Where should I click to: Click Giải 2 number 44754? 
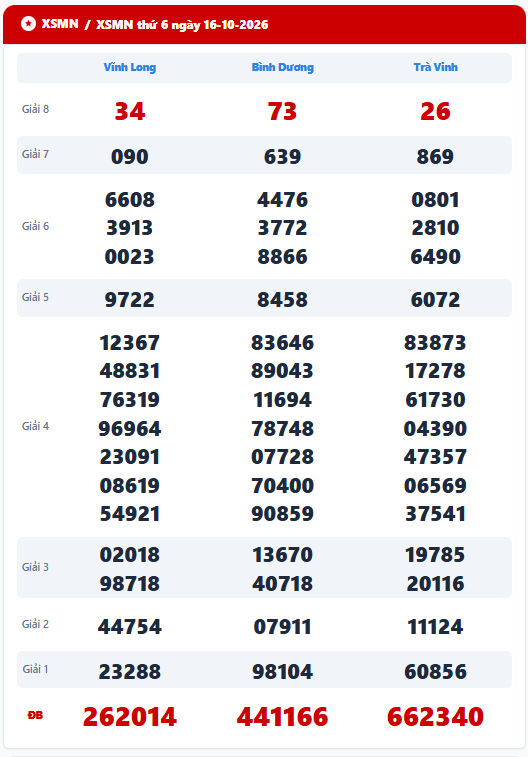point(130,627)
